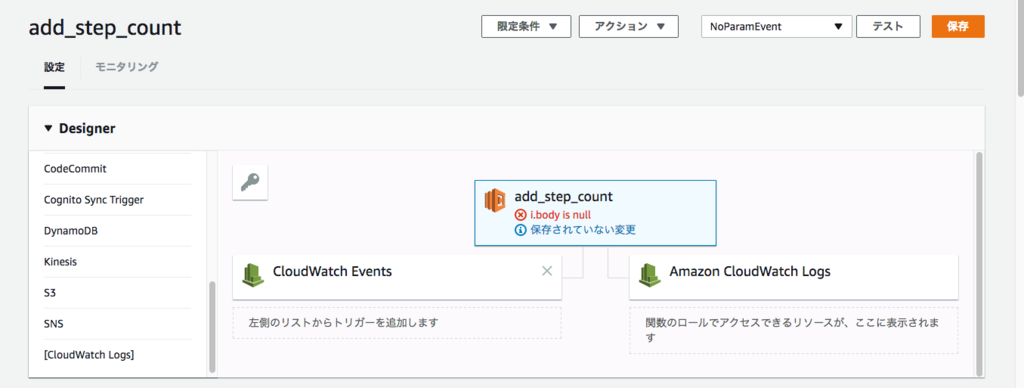Click the key permissions icon

point(250,183)
